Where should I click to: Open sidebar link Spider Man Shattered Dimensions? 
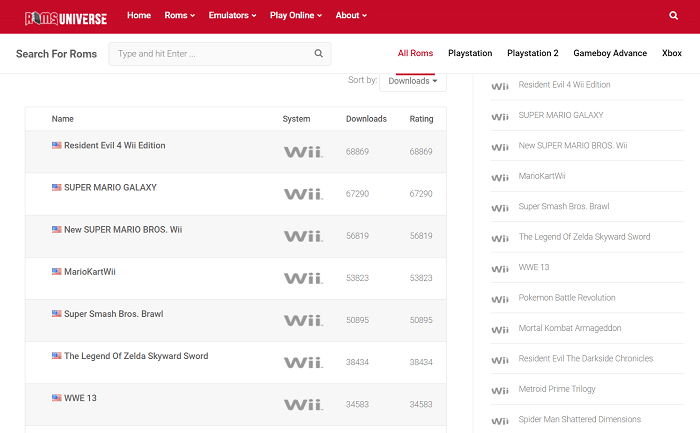(x=579, y=419)
